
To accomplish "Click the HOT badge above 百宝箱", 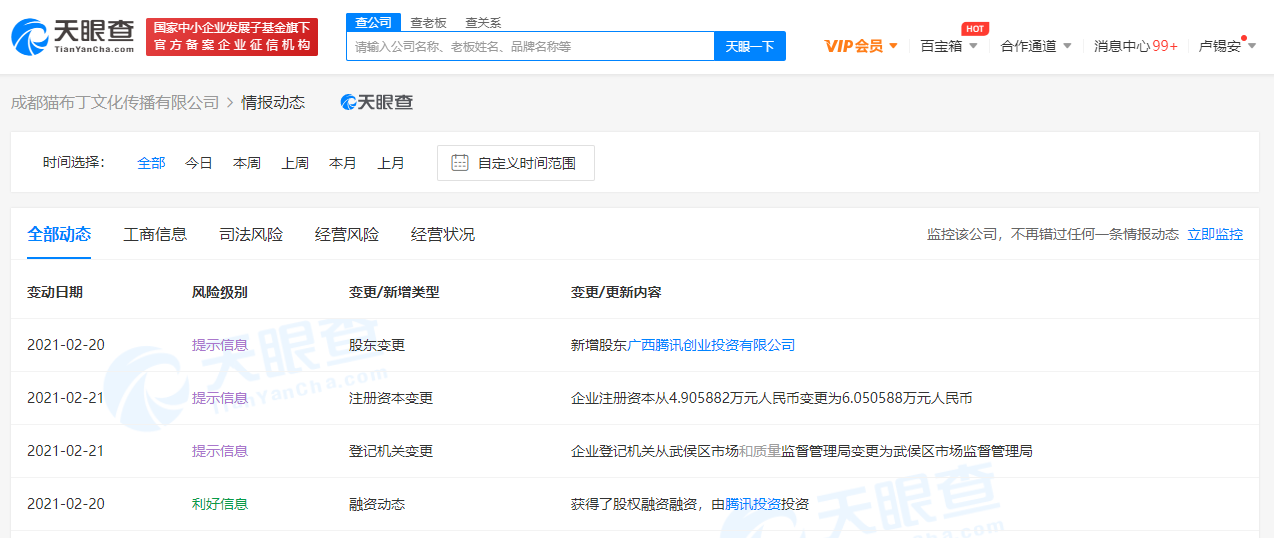I will click(x=975, y=29).
